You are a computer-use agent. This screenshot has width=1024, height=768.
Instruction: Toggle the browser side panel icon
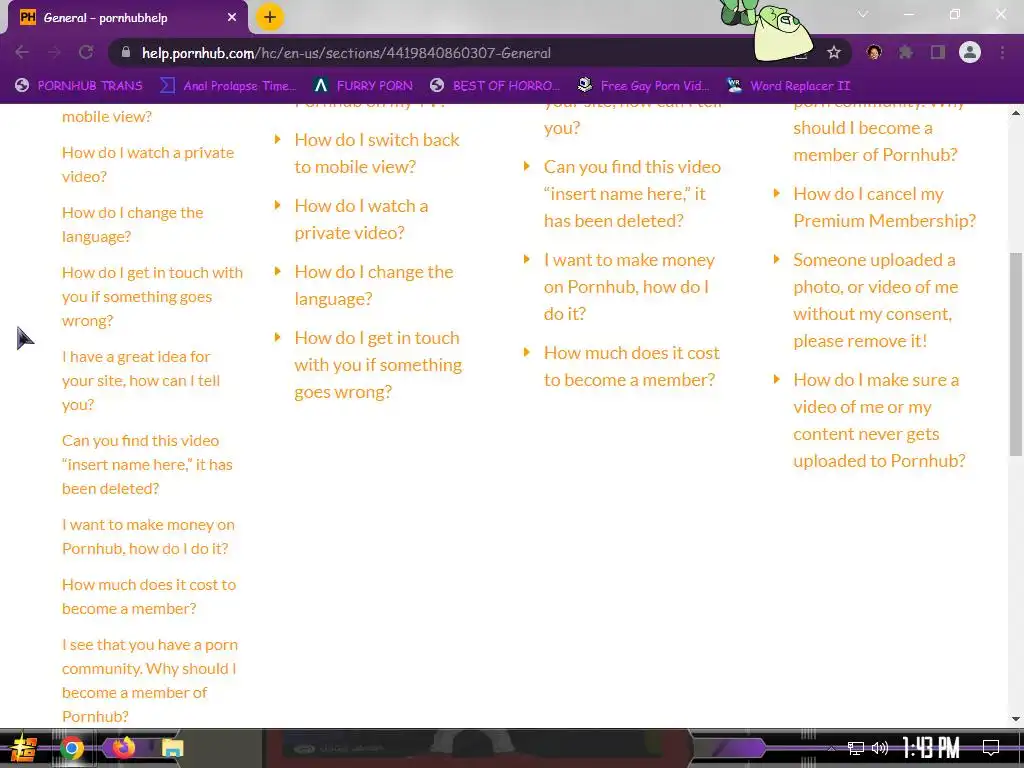pos(938,52)
